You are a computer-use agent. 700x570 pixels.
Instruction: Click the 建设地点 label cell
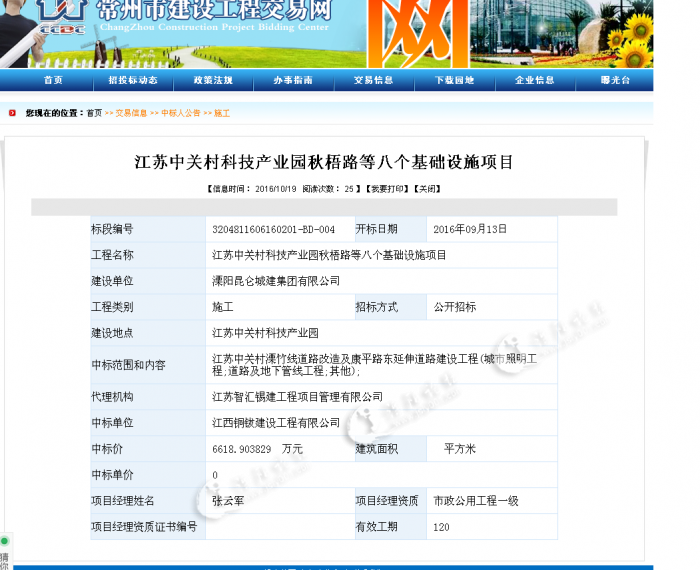click(x=148, y=333)
